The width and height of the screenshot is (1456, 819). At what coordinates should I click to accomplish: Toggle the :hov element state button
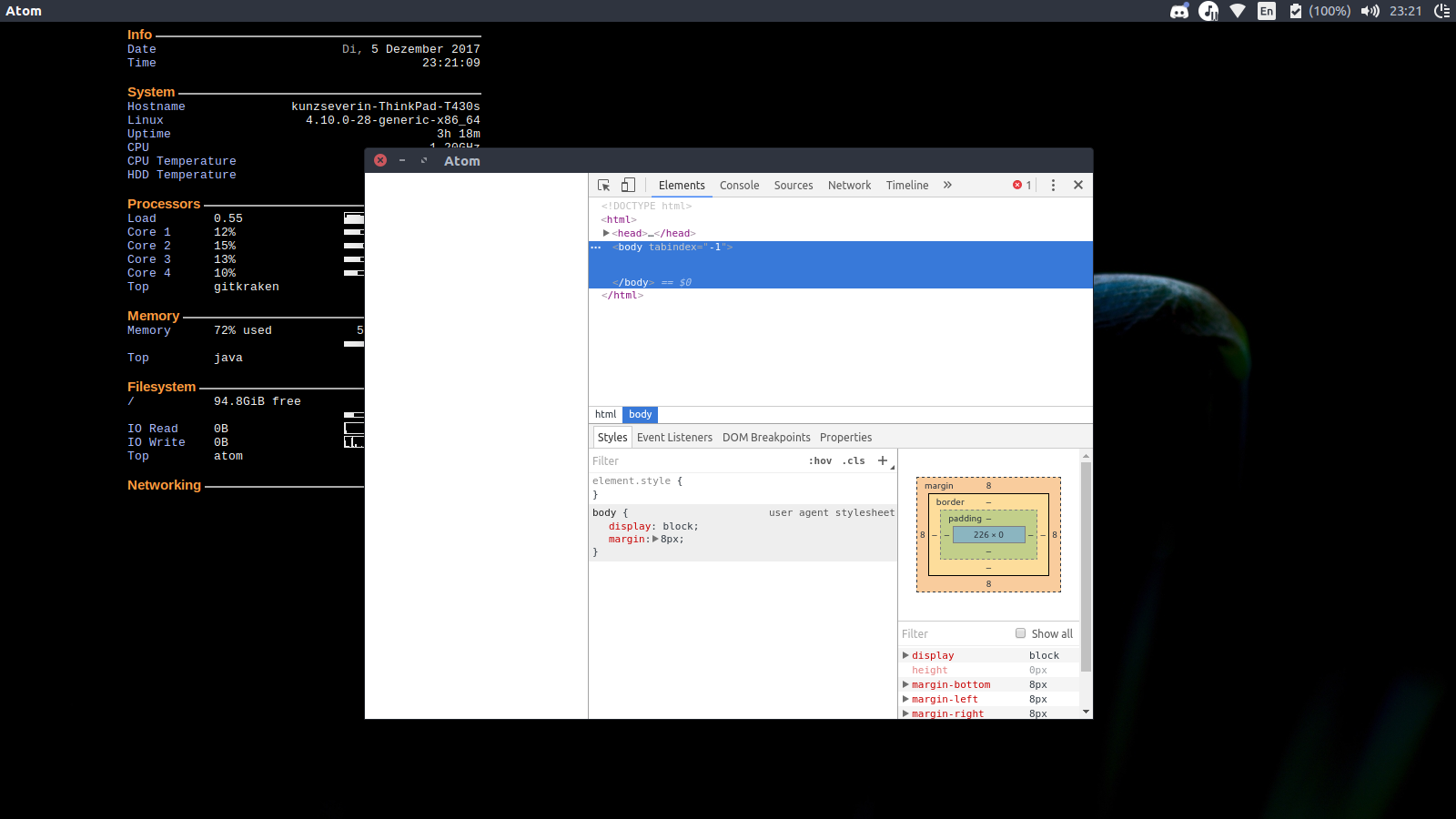pyautogui.click(x=820, y=460)
